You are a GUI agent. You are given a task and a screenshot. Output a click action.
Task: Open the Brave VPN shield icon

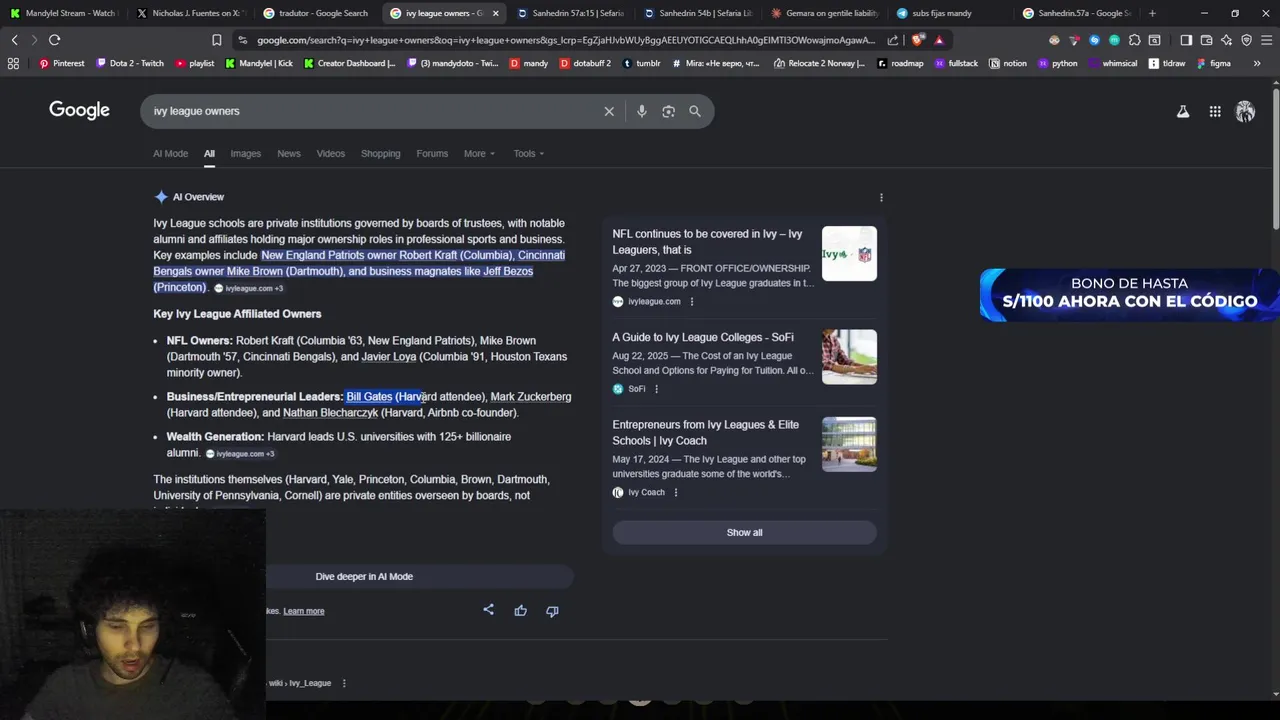(1246, 40)
